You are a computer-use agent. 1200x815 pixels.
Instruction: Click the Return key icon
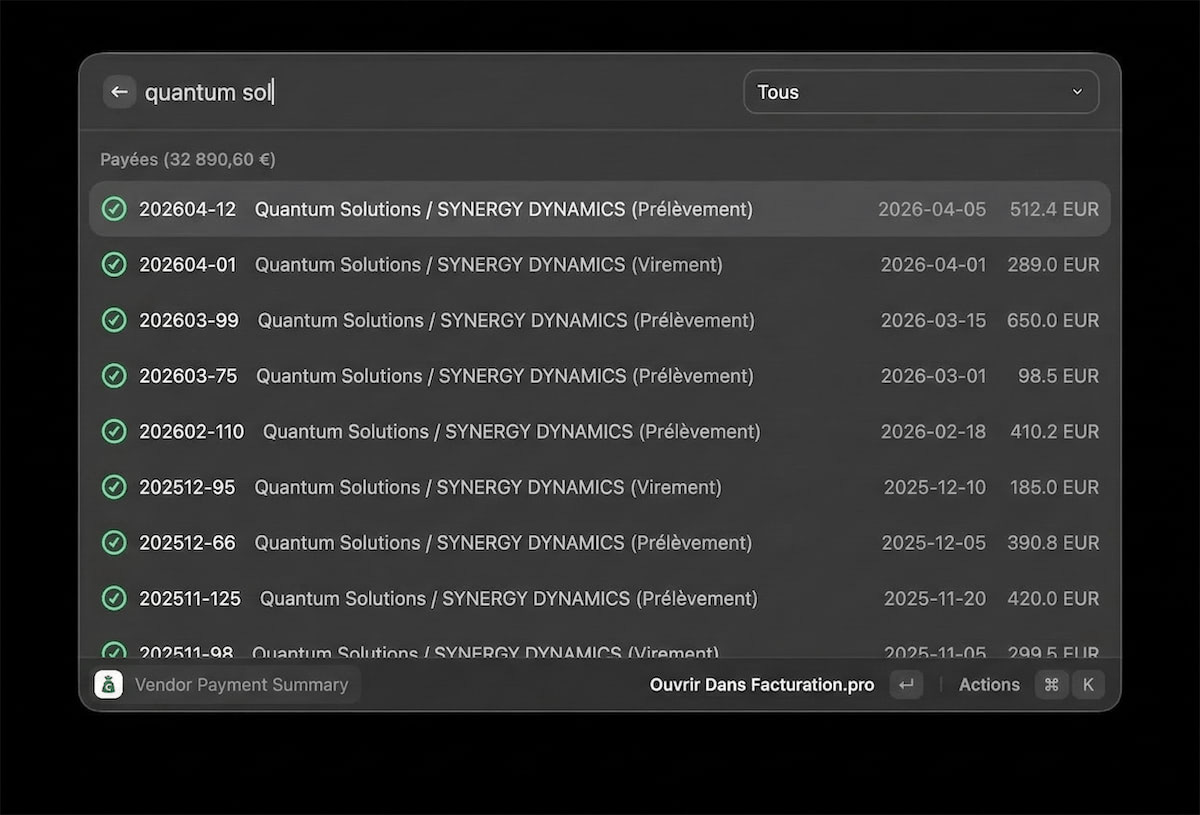(906, 685)
